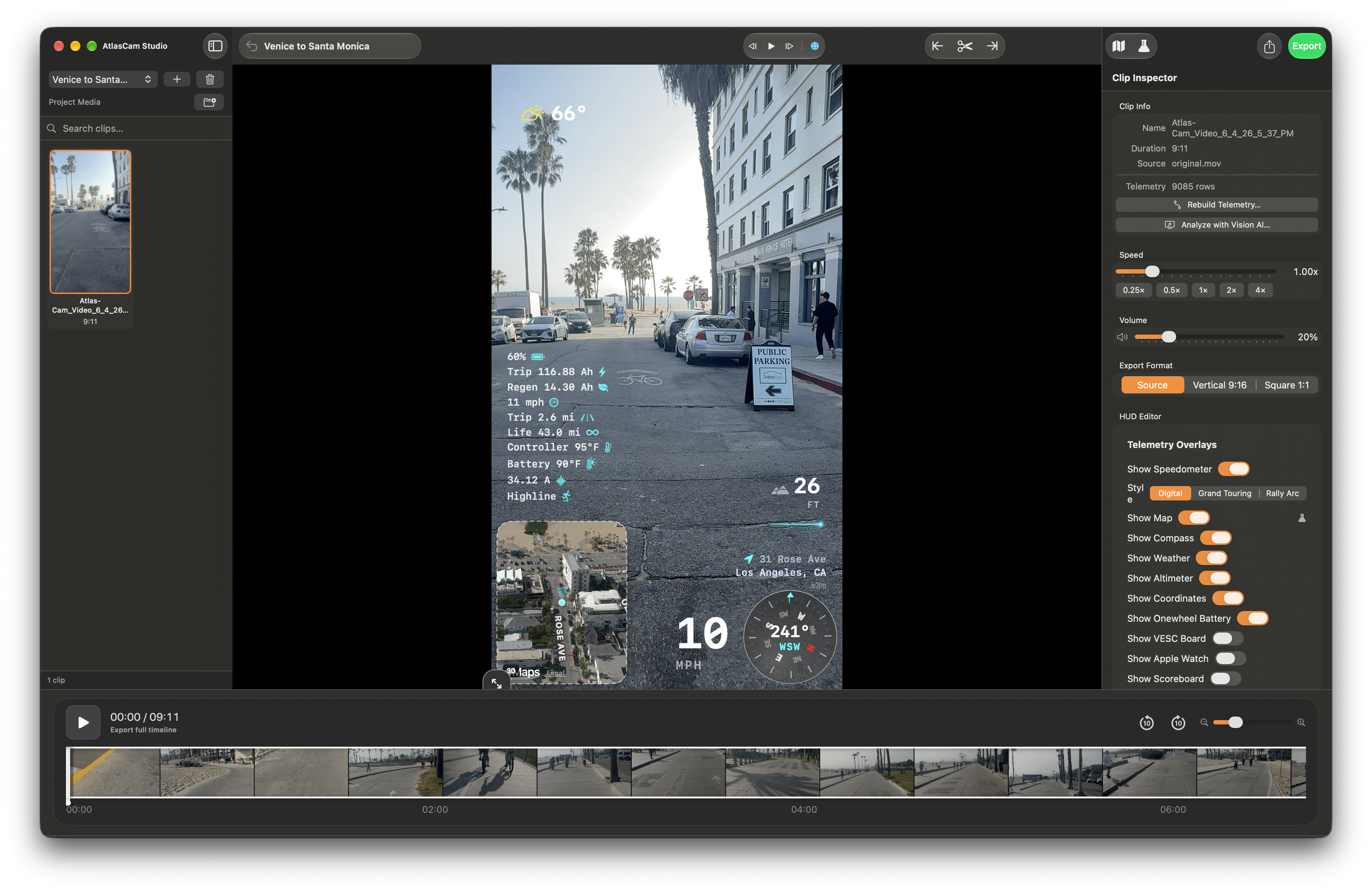The height and width of the screenshot is (891, 1372).
Task: Click the share icon
Action: point(1269,46)
